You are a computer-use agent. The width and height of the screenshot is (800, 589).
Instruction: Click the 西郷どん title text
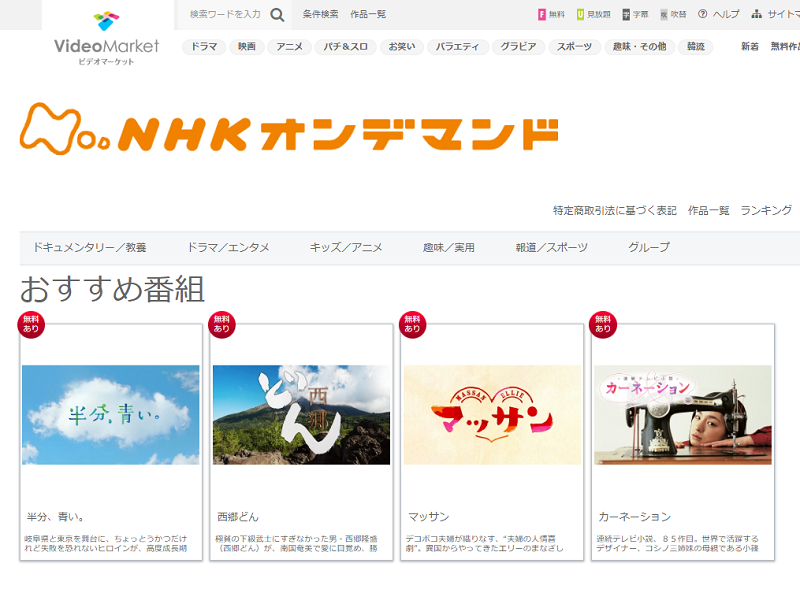pos(238,517)
